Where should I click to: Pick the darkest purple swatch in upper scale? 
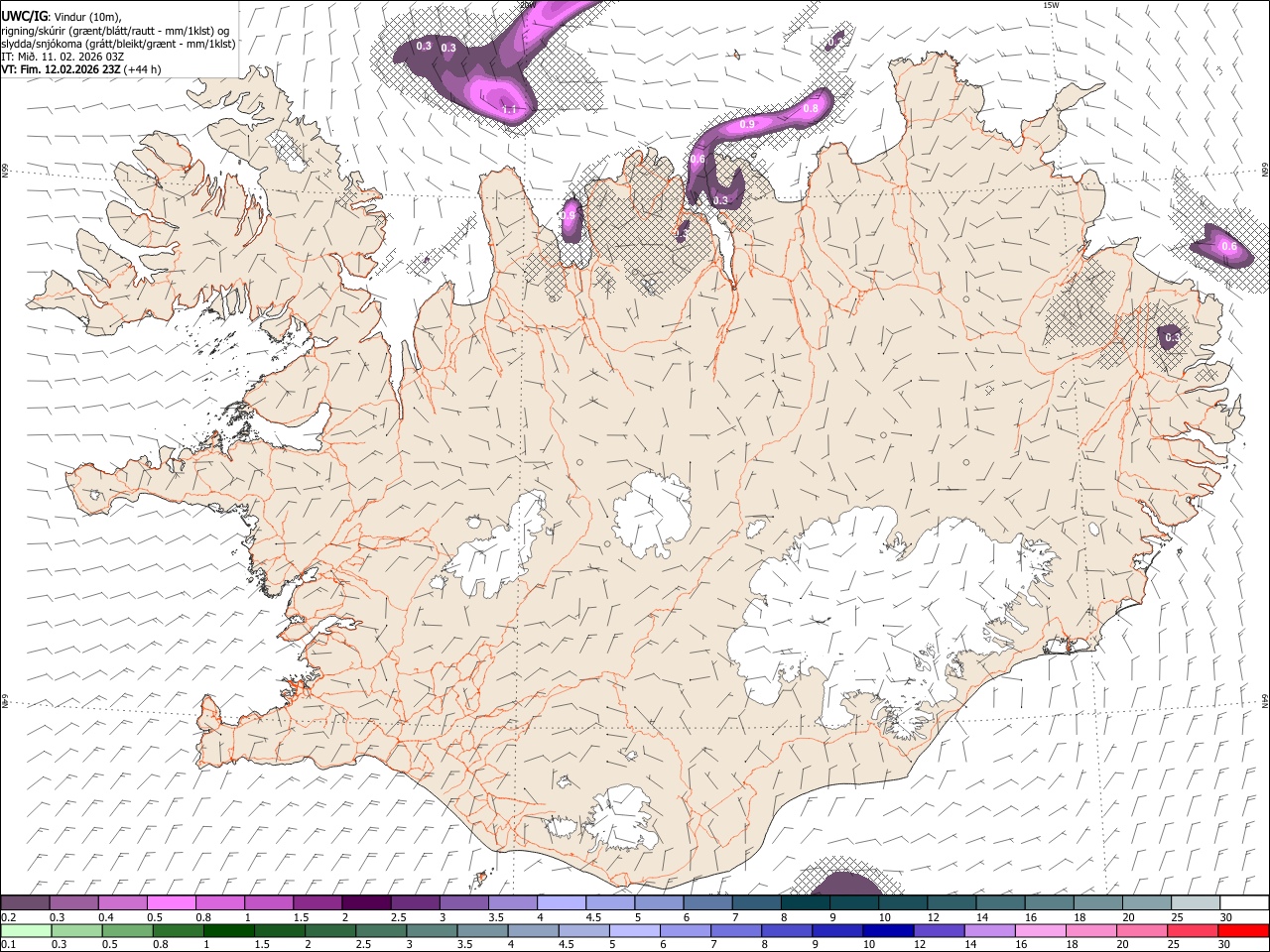click(x=366, y=902)
